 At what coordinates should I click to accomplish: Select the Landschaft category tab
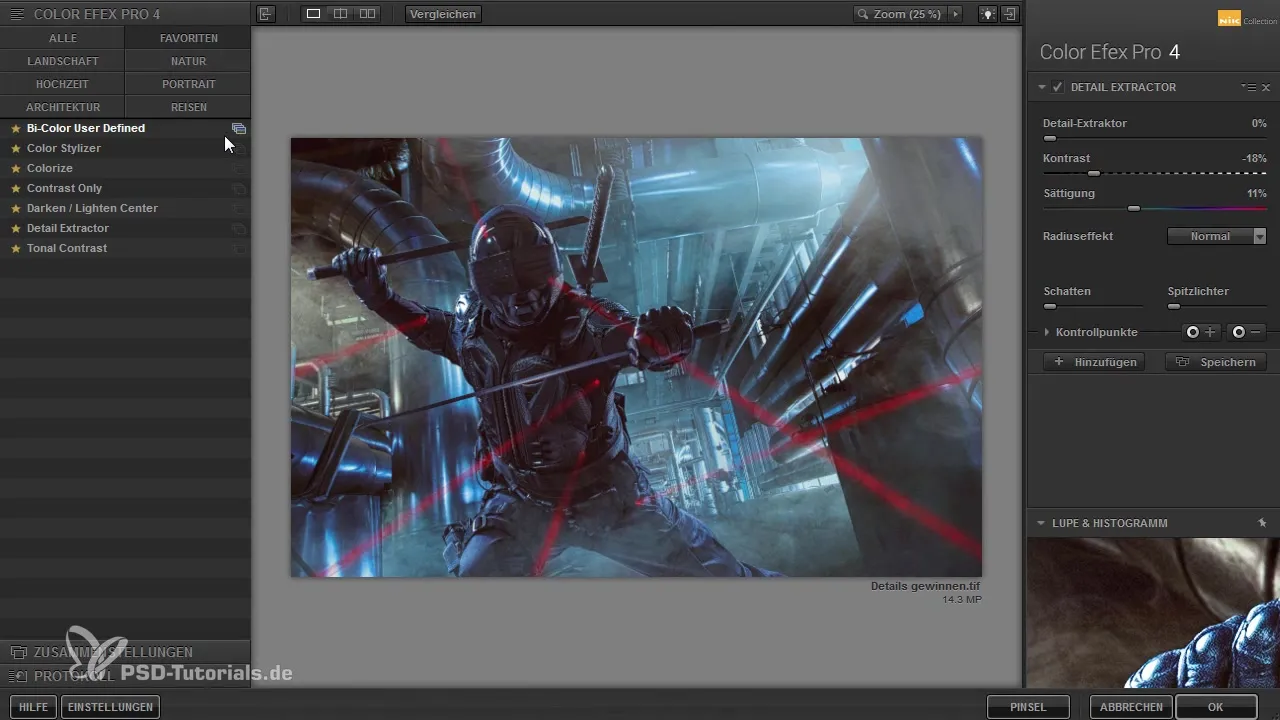coord(62,61)
